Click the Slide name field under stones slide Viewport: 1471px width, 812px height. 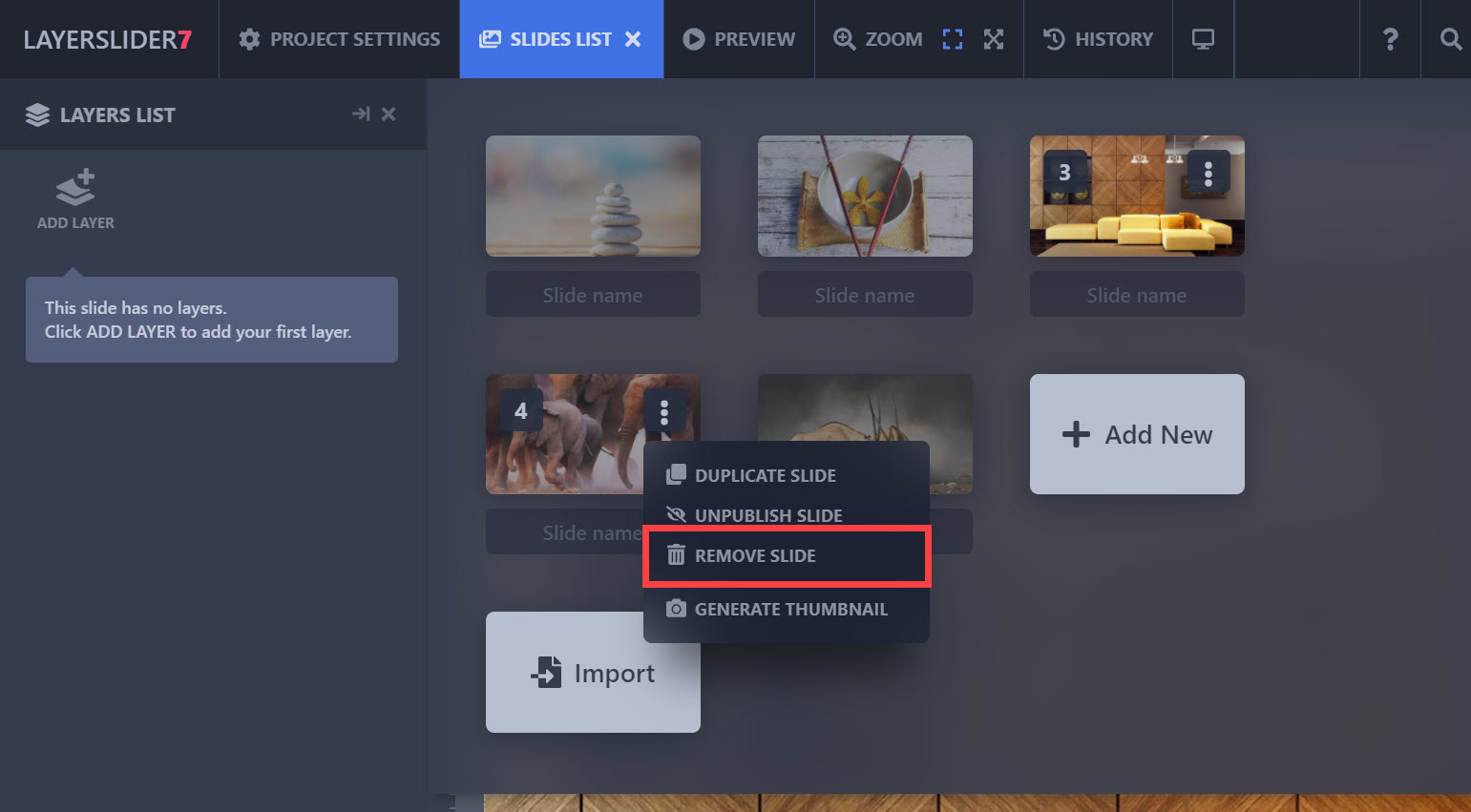point(593,295)
